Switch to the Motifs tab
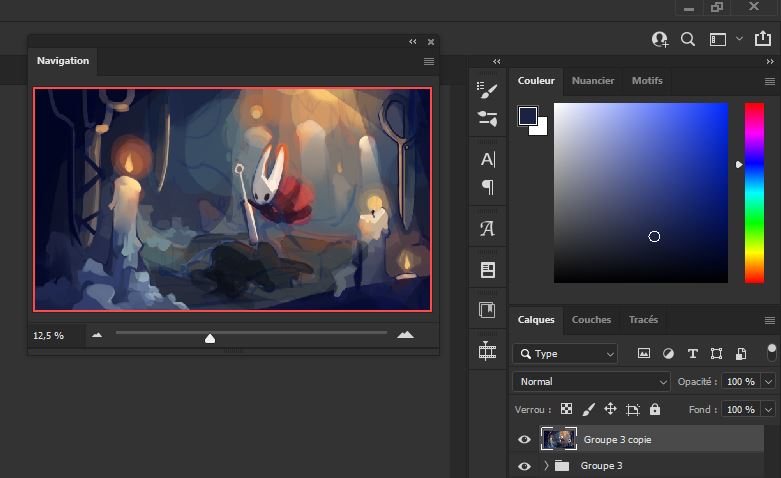 (x=647, y=81)
